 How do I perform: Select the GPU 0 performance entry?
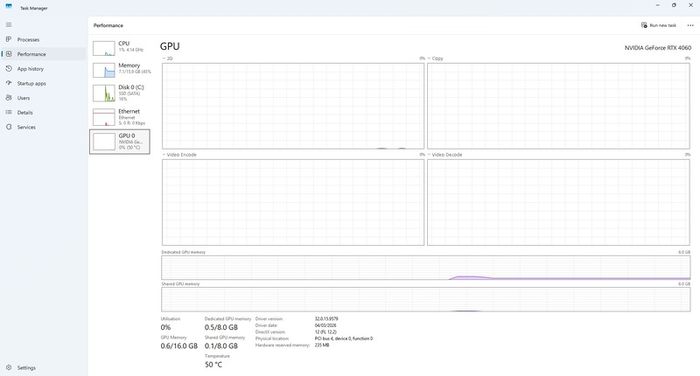[120, 142]
